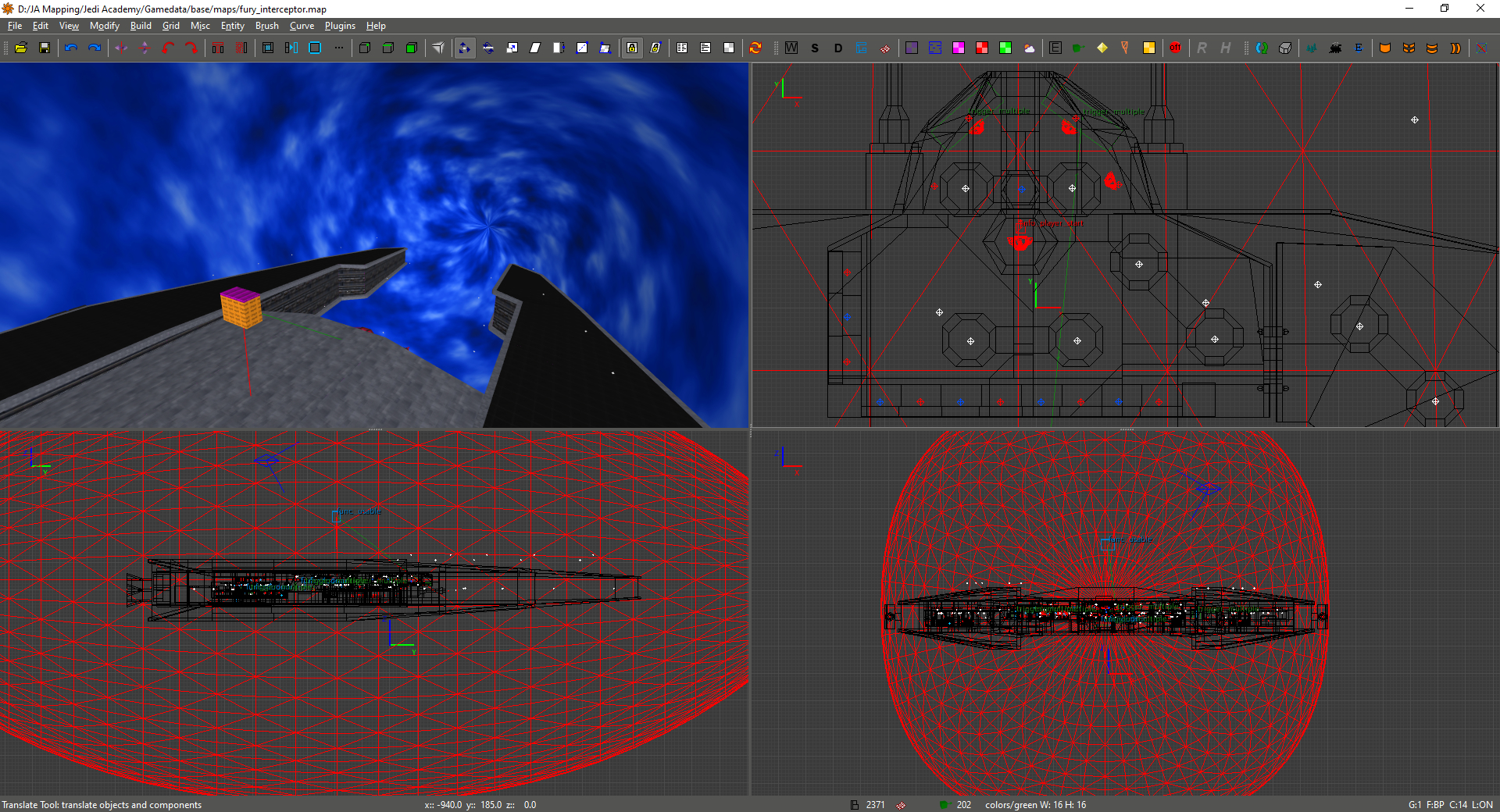Click the magenta checkerboard swatch icon
Screen dimensions: 1500x812
pyautogui.click(x=959, y=48)
